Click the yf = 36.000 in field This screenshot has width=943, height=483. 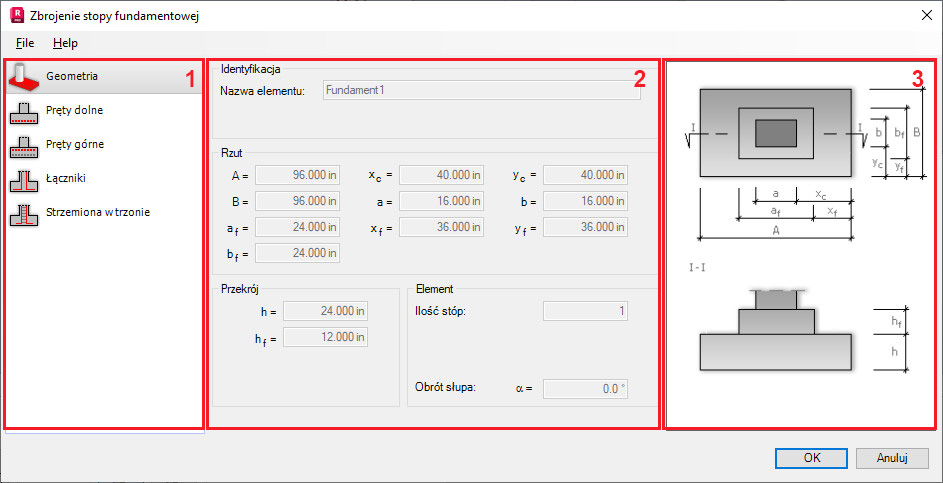(x=585, y=227)
